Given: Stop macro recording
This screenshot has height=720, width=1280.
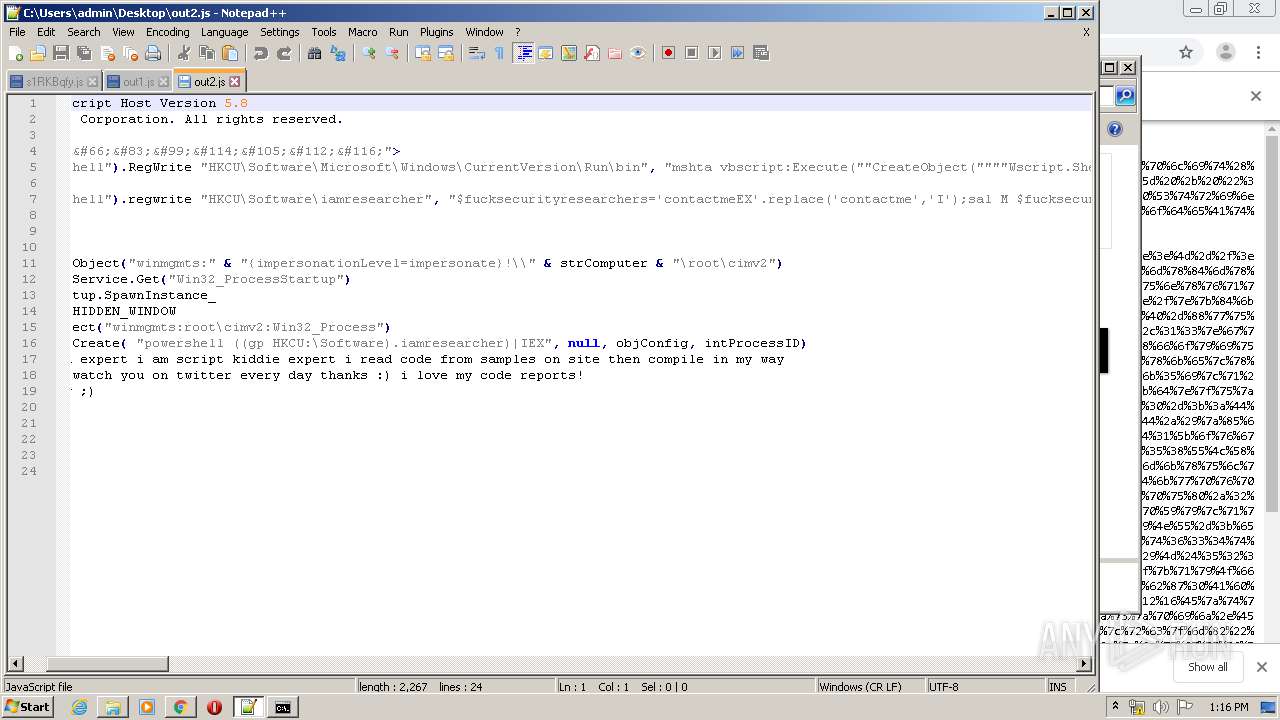Looking at the screenshot, I should (691, 53).
